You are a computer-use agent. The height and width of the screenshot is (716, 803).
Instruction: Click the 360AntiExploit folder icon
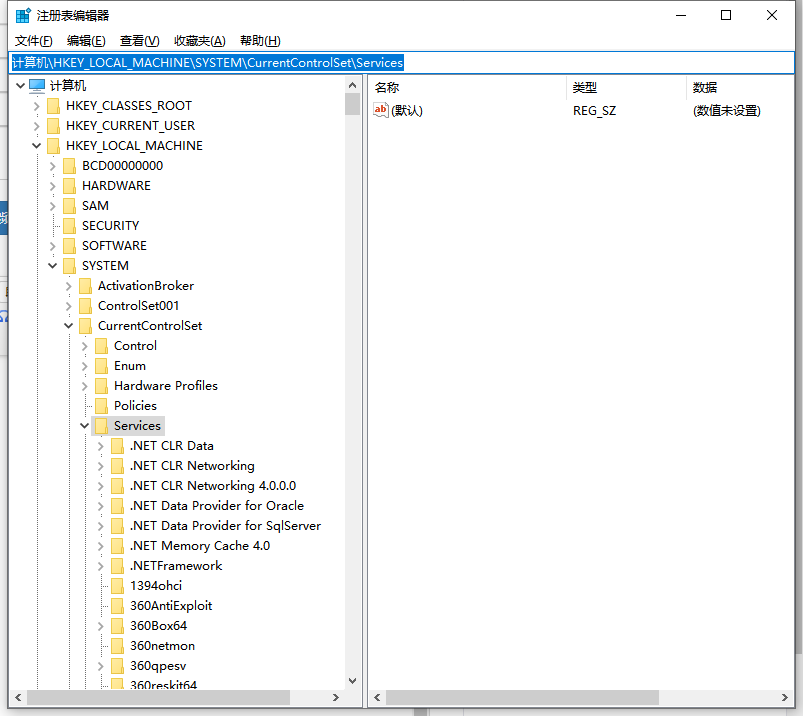click(x=117, y=606)
